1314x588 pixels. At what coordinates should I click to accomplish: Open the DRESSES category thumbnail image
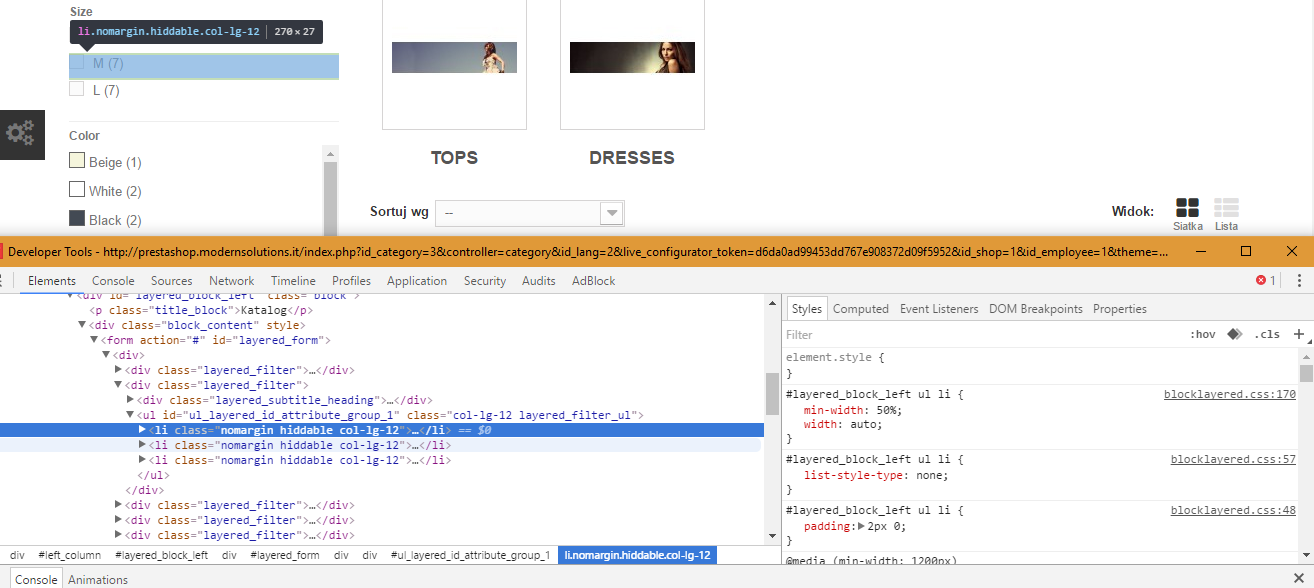(632, 57)
